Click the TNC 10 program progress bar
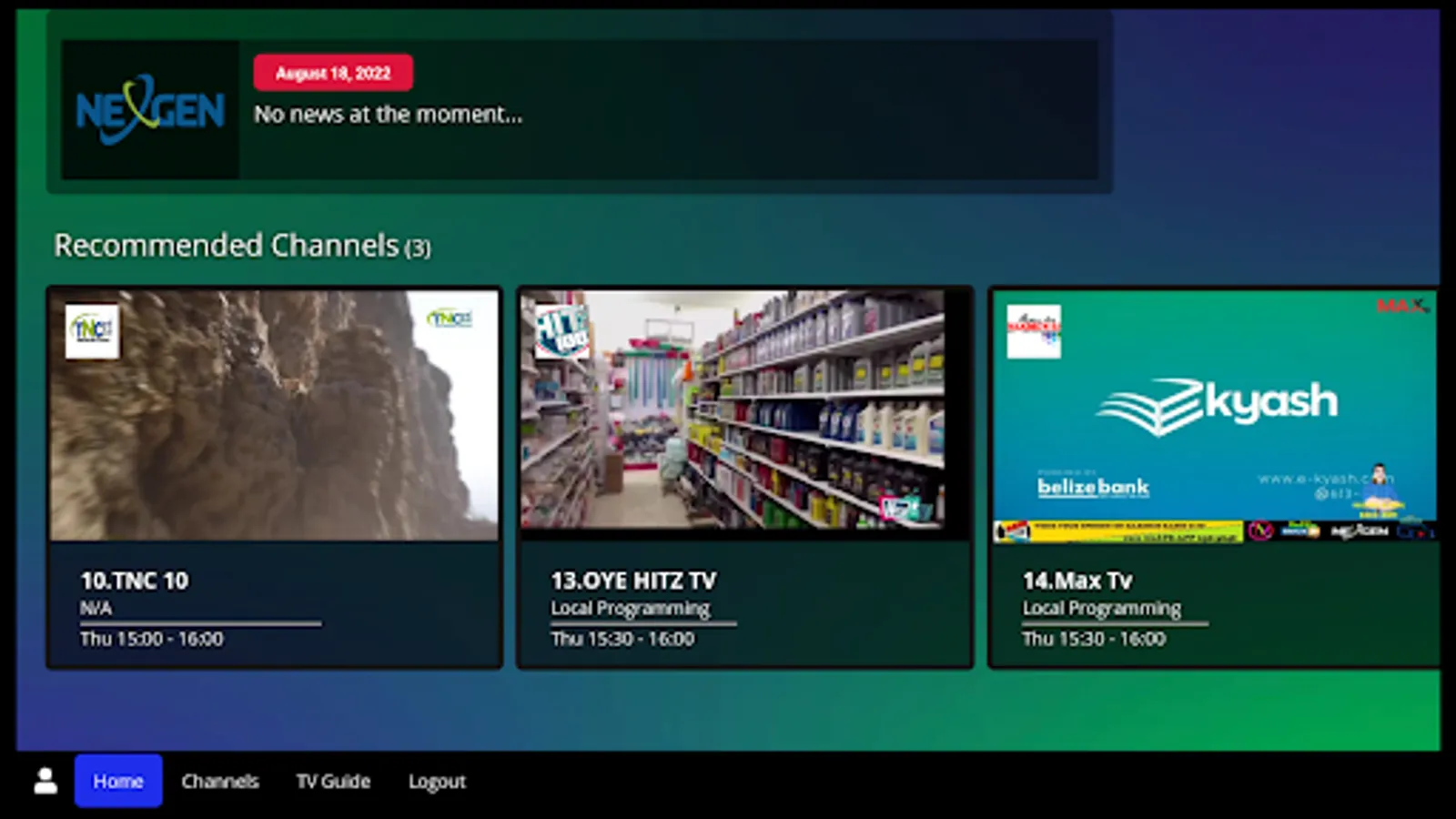The height and width of the screenshot is (819, 1456). coord(200,624)
